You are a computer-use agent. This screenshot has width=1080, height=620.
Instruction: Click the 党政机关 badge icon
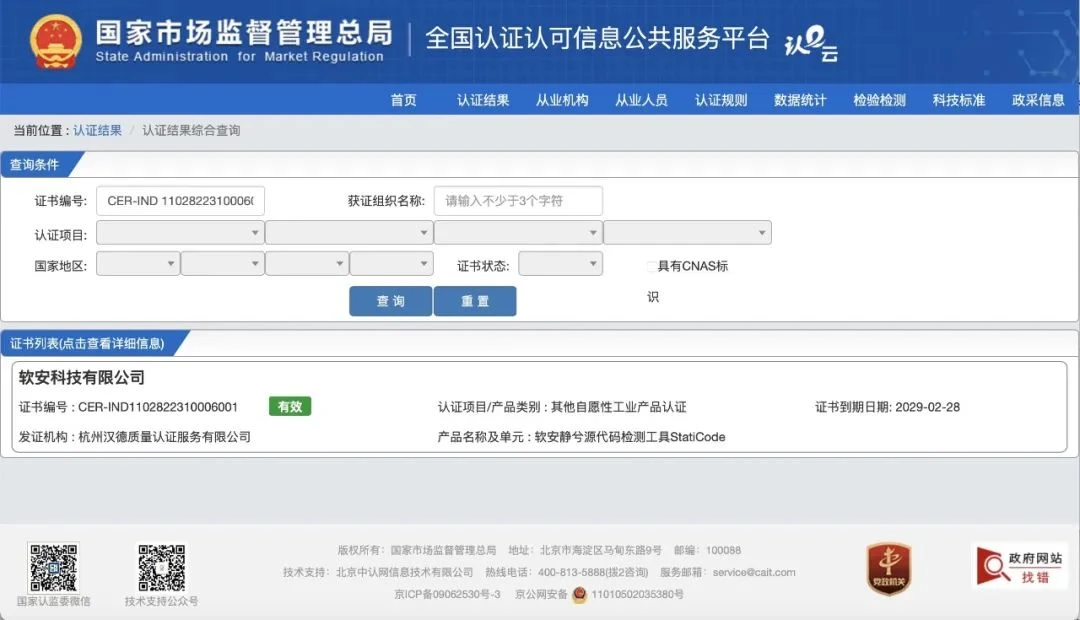[889, 568]
